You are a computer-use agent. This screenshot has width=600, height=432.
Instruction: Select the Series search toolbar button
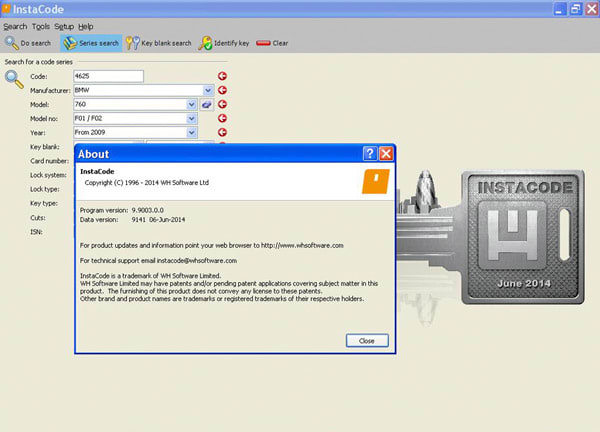tap(91, 43)
